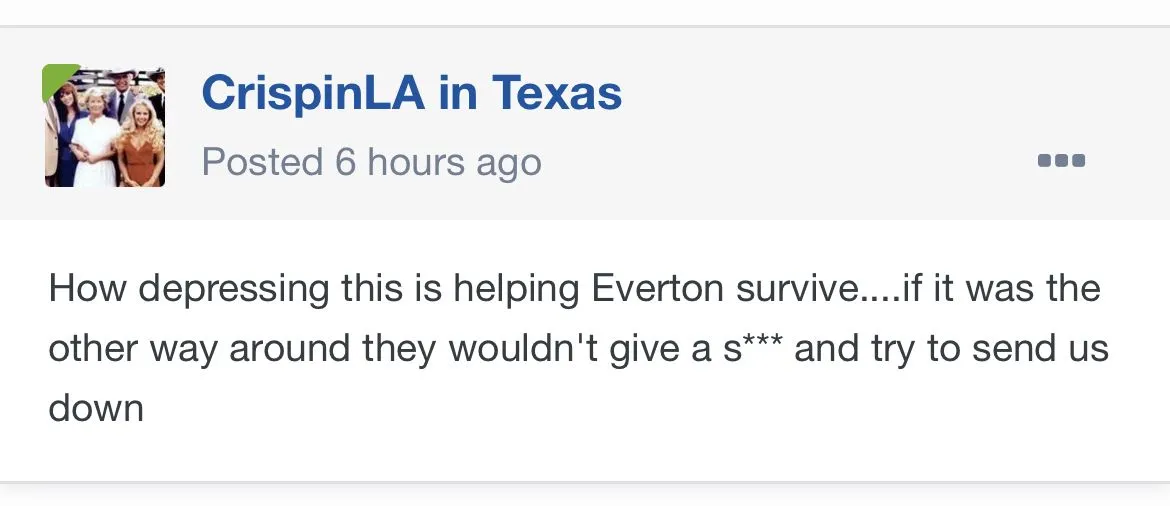The image size is (1170, 506).
Task: Click the 6 hours ago text
Action: pyautogui.click(x=438, y=162)
